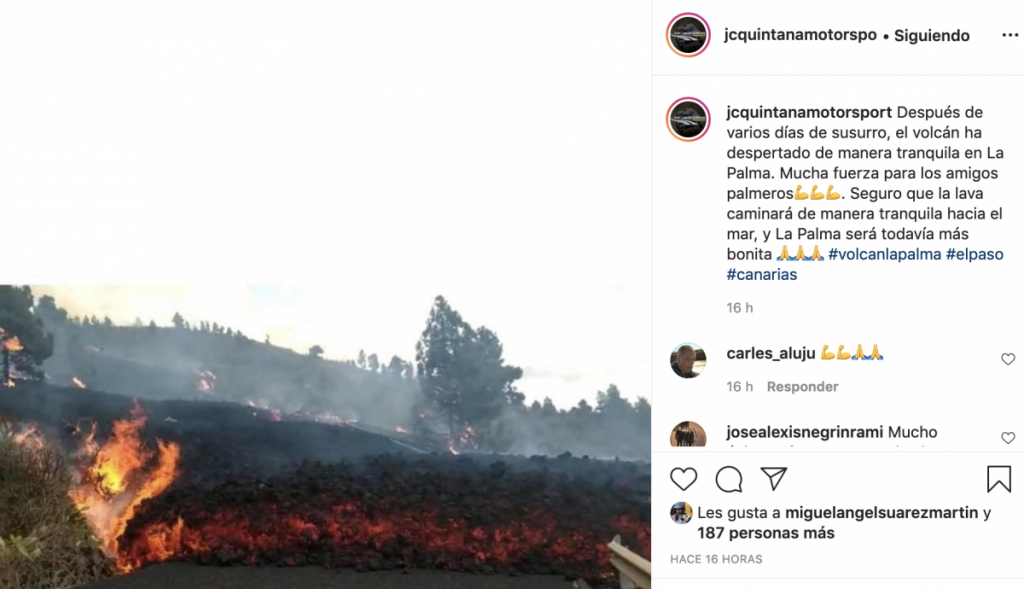The image size is (1024, 589).
Task: Open the profile avatar next to the caption
Action: click(688, 119)
